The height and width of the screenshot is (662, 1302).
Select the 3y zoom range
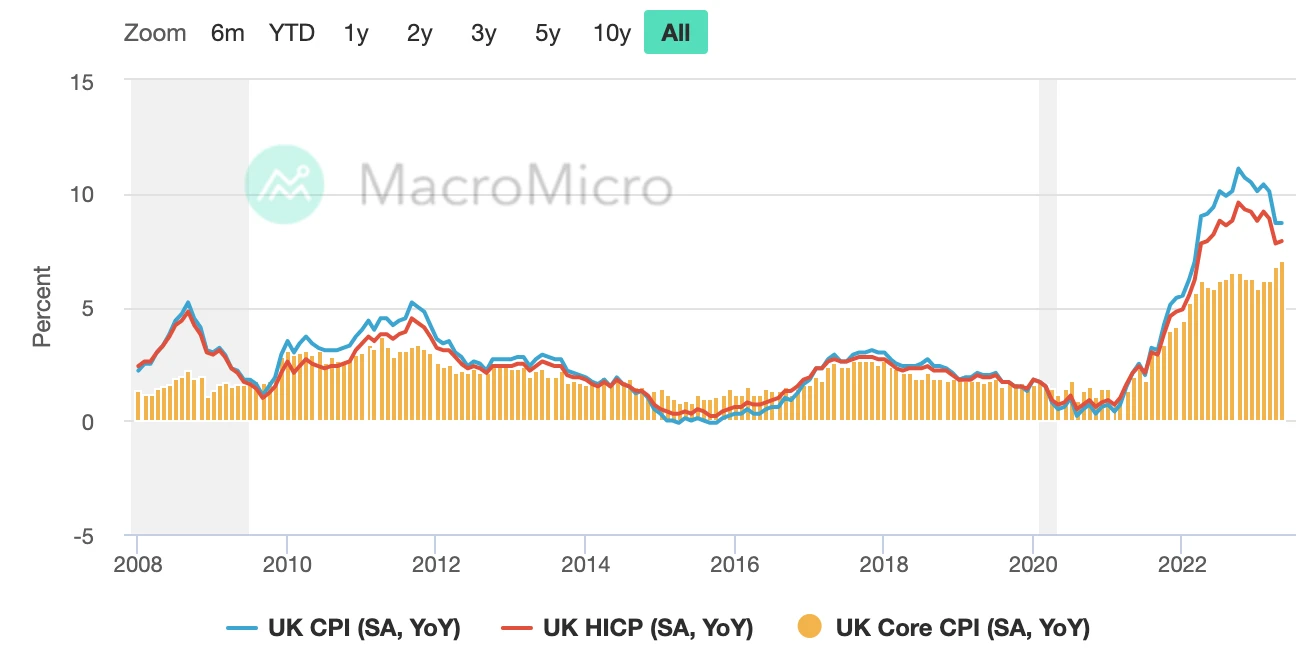[484, 33]
